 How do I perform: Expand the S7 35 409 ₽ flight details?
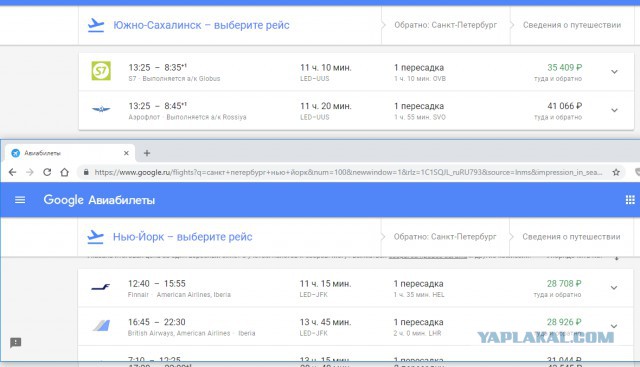click(x=614, y=72)
